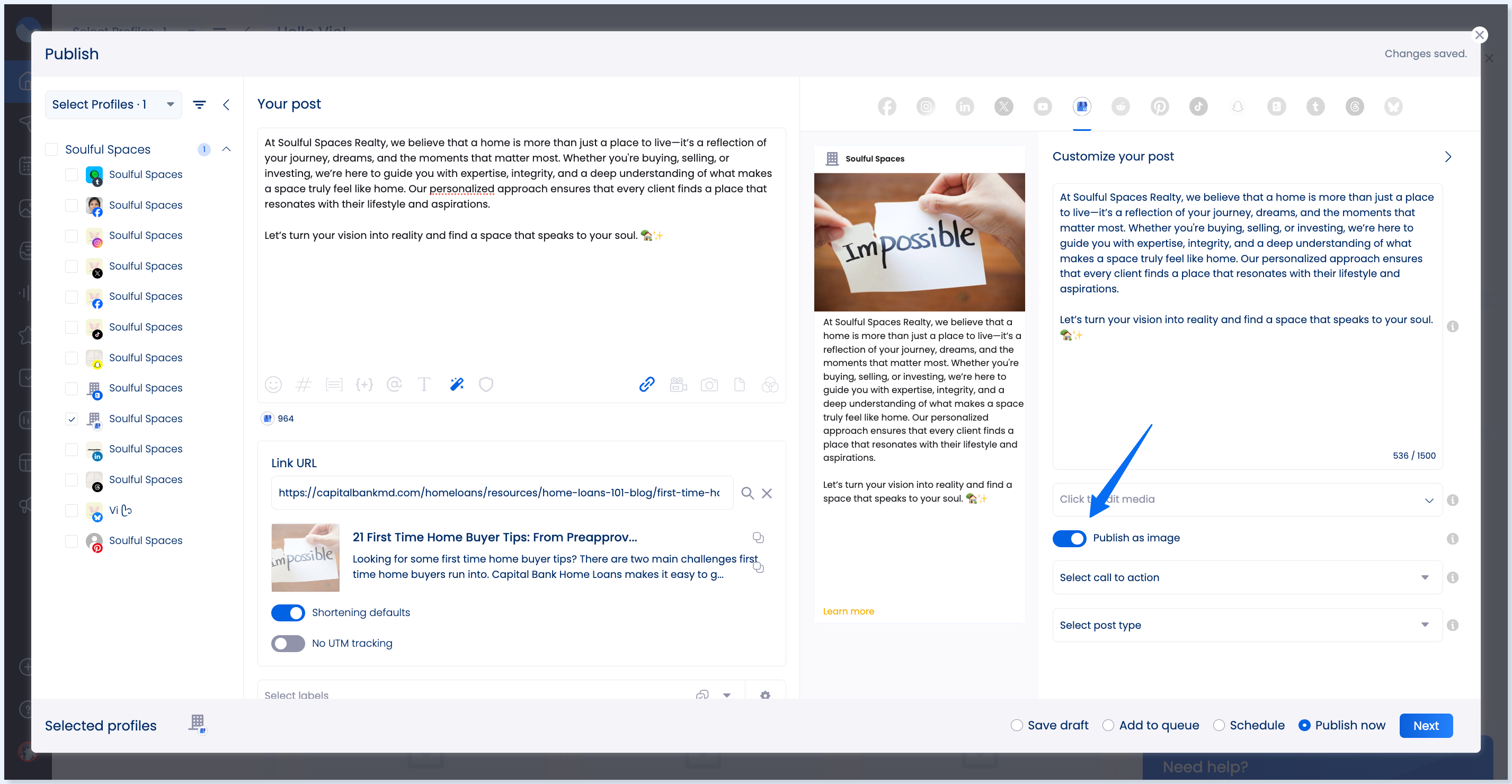Viewport: 1512px width, 784px height.
Task: Collapse the profiles side panel
Action: pos(226,104)
